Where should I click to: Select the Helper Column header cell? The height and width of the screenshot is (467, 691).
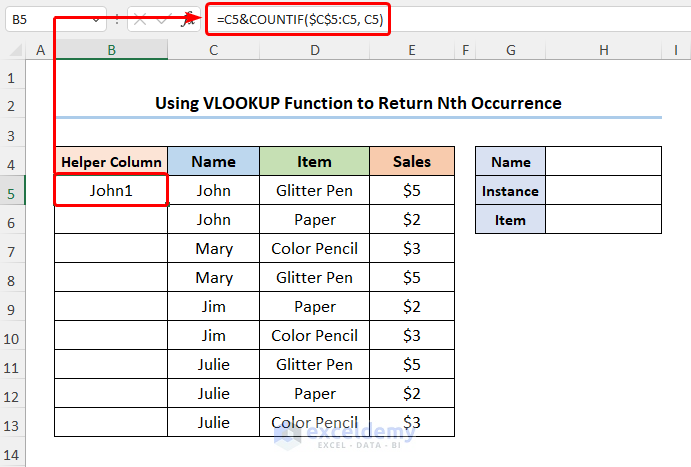[x=111, y=162]
